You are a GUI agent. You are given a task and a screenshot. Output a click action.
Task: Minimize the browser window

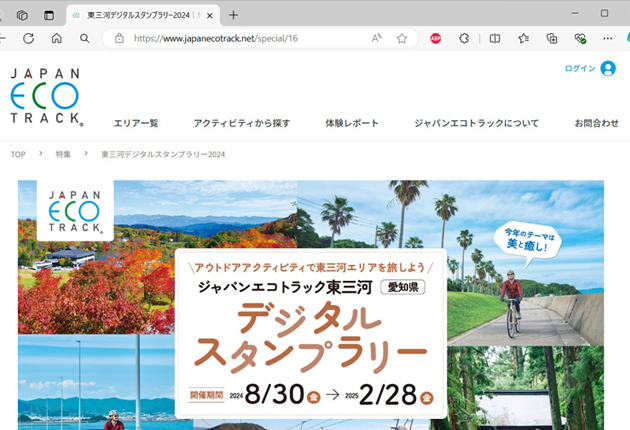[575, 13]
